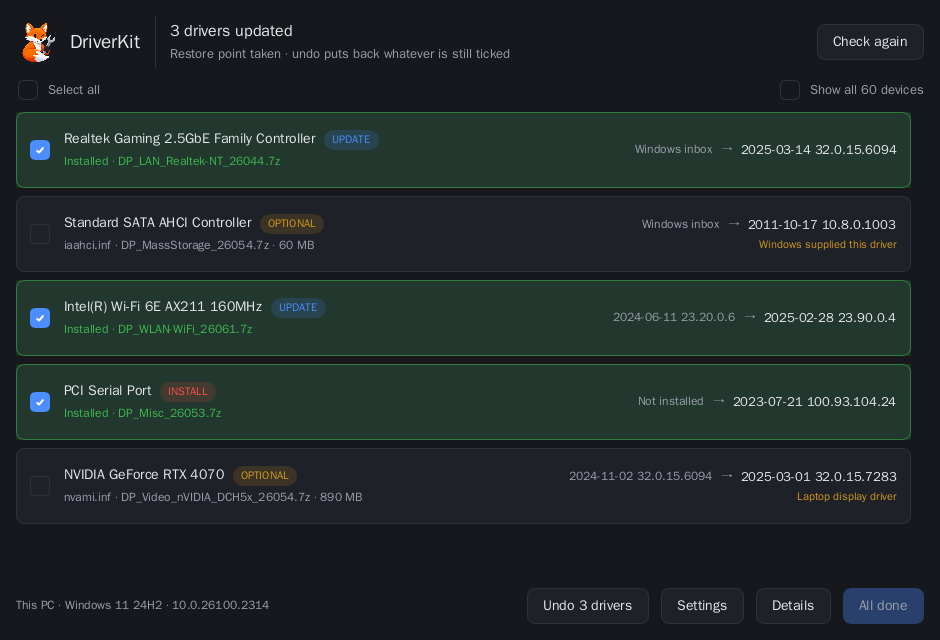Click the Check again button
The height and width of the screenshot is (640, 940).
(x=870, y=42)
